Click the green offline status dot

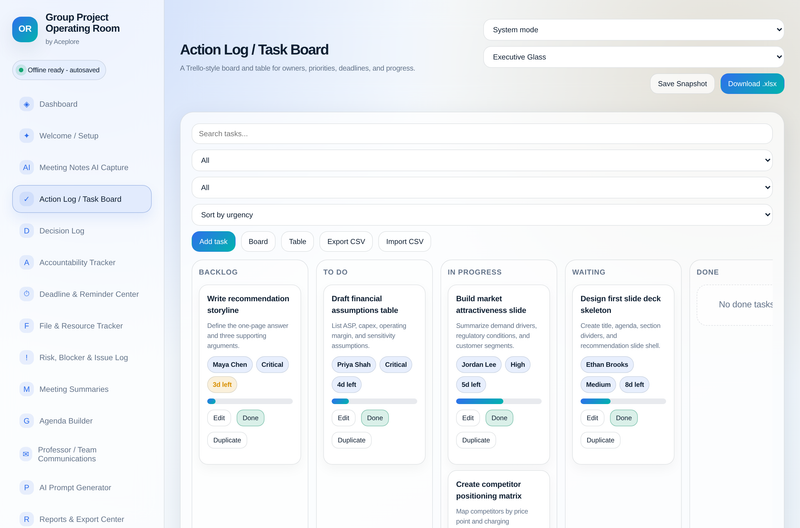[x=21, y=70]
